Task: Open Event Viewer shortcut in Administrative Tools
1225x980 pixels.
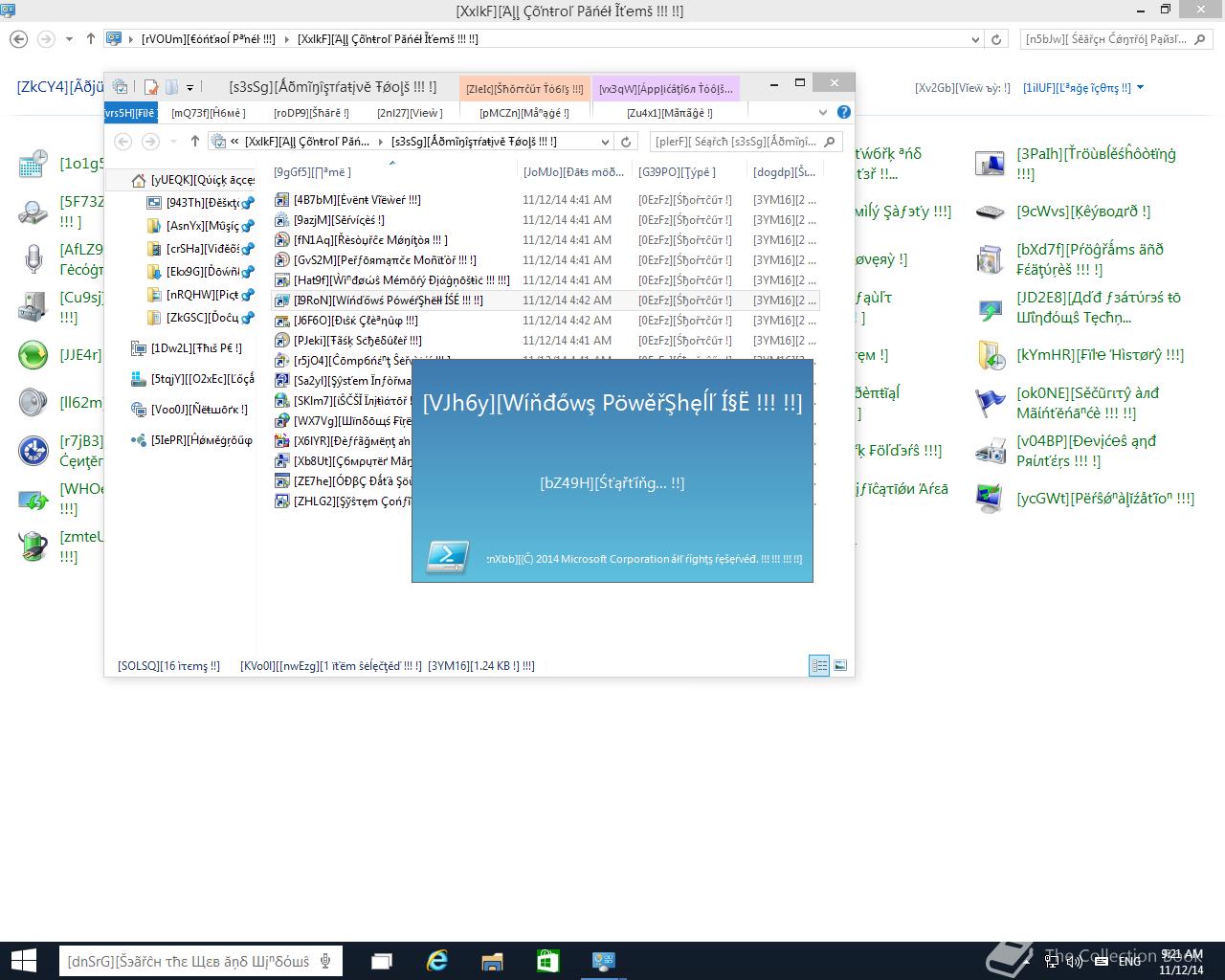Action: tap(282, 200)
